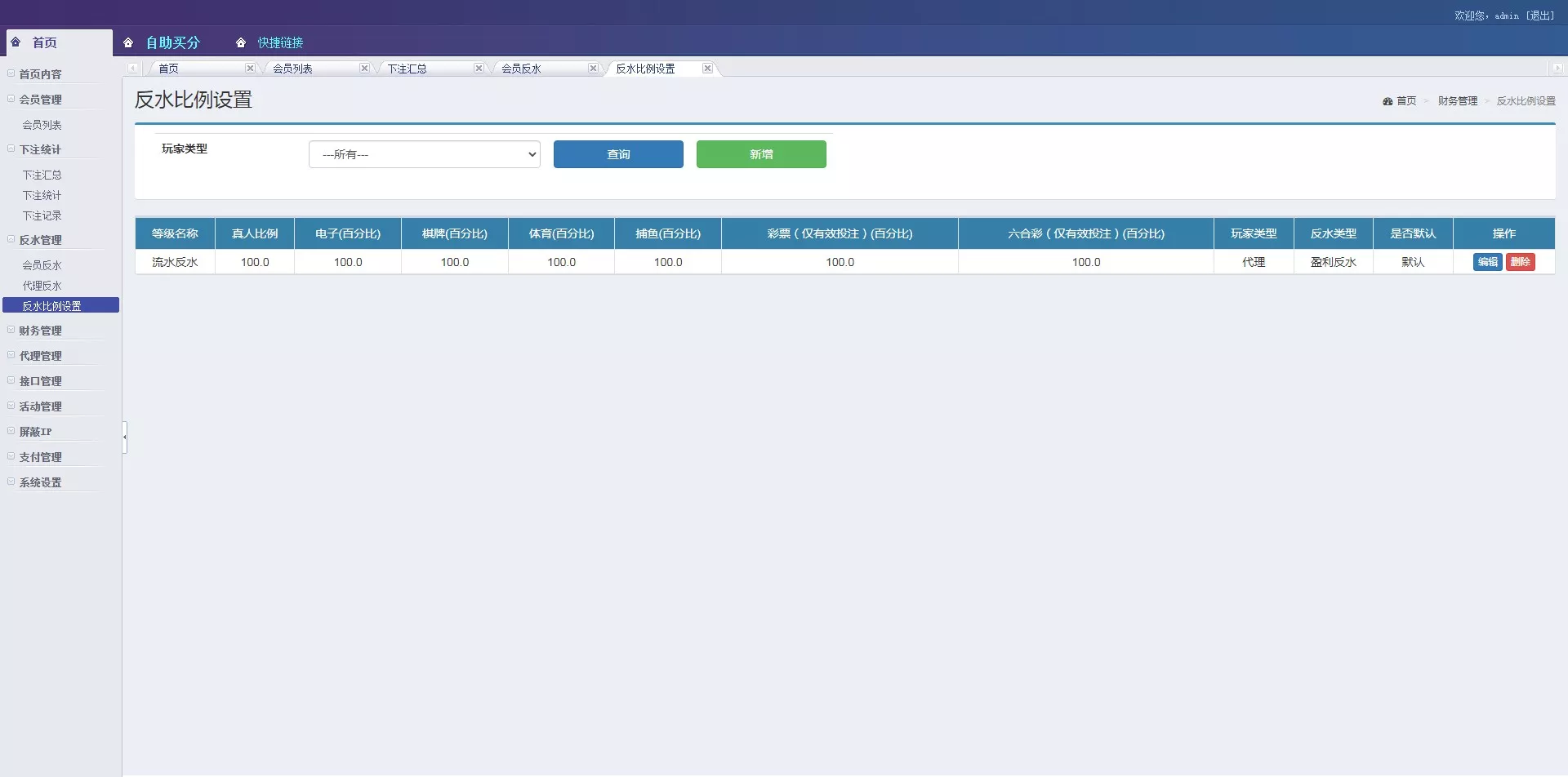1568x777 pixels.
Task: Close the 会员列表 tab
Action: point(364,69)
